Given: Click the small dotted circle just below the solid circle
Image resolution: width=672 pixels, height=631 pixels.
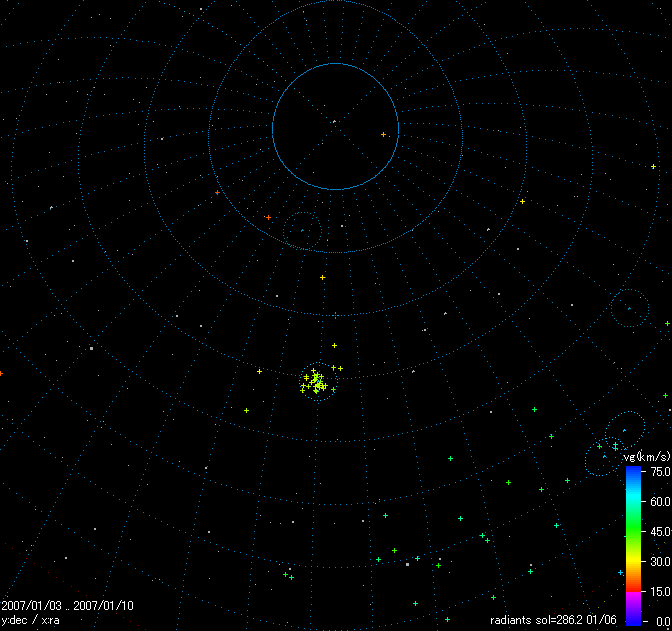Looking at the screenshot, I should pyautogui.click(x=302, y=231).
